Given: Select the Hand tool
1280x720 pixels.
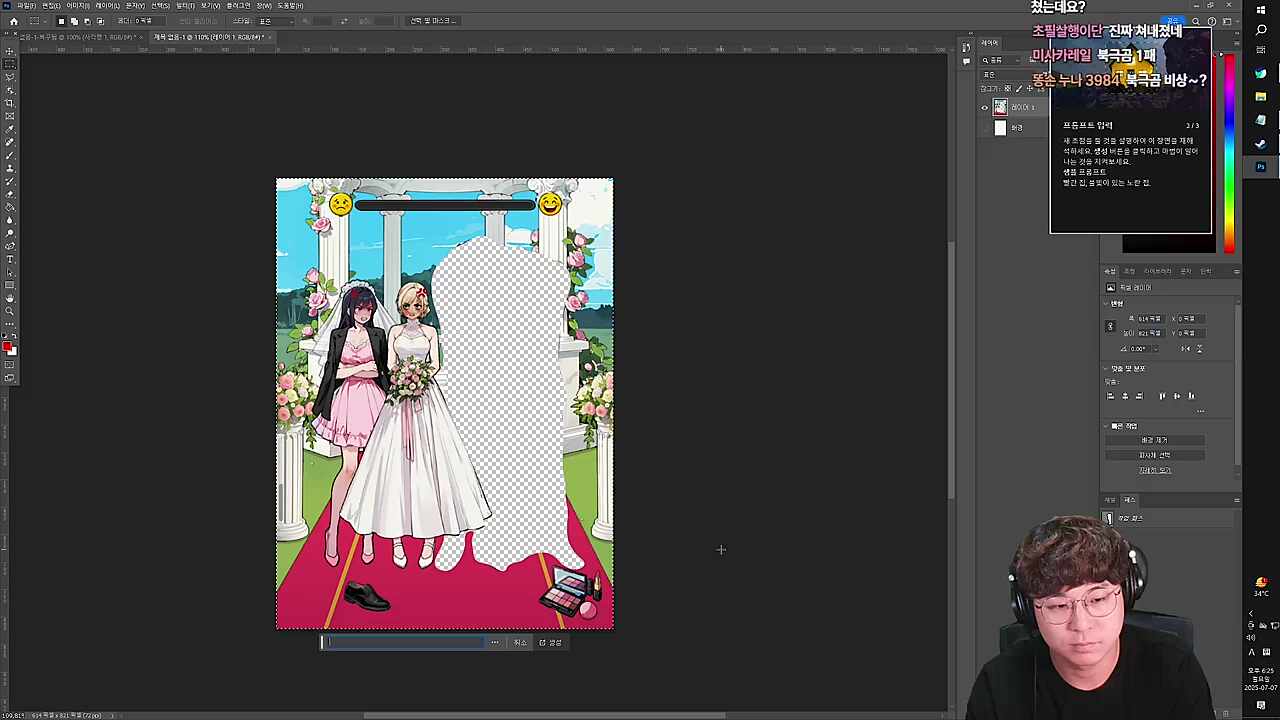Looking at the screenshot, I should [x=10, y=298].
